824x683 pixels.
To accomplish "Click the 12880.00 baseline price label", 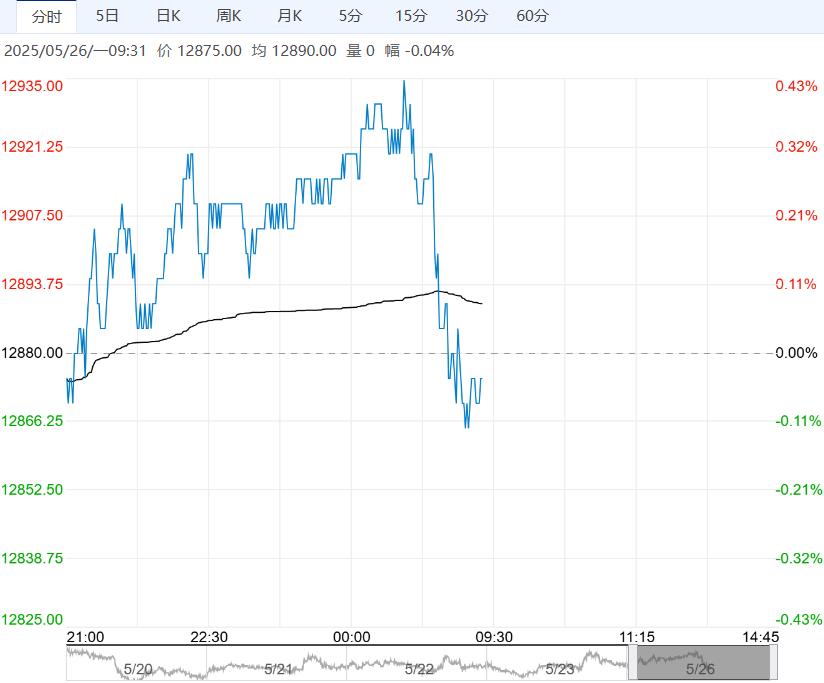I will point(33,353).
